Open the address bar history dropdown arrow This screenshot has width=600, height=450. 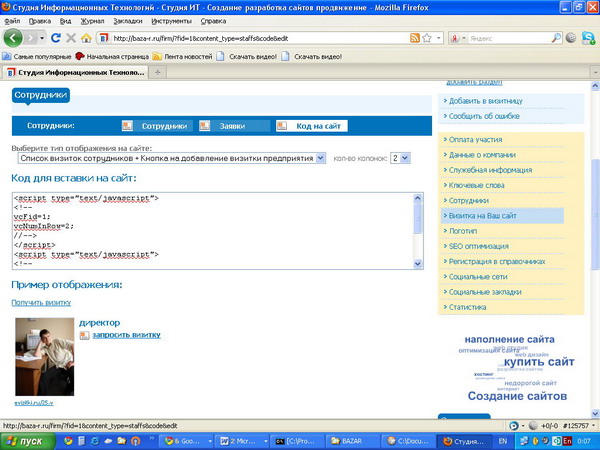(x=439, y=38)
